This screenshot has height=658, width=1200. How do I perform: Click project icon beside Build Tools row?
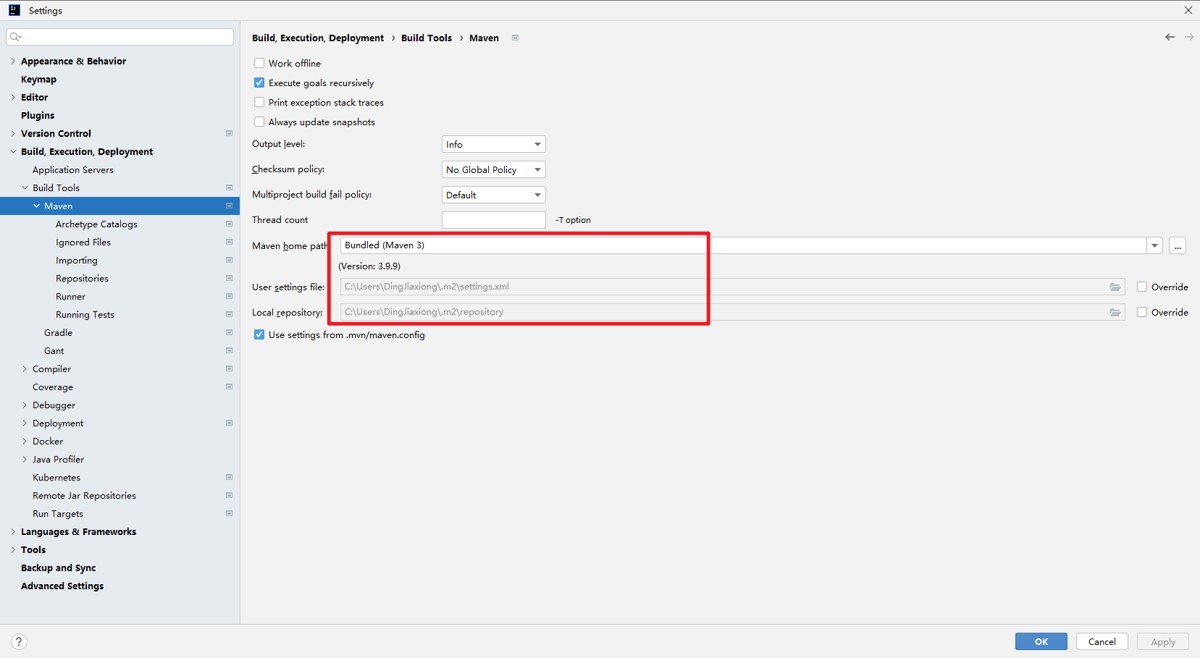(229, 188)
